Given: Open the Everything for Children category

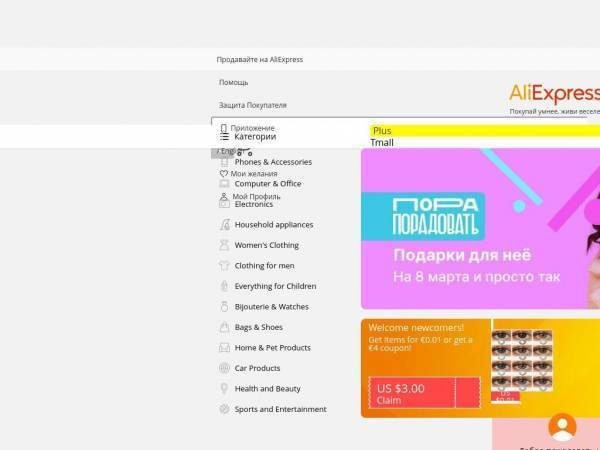Looking at the screenshot, I should click(x=276, y=286).
